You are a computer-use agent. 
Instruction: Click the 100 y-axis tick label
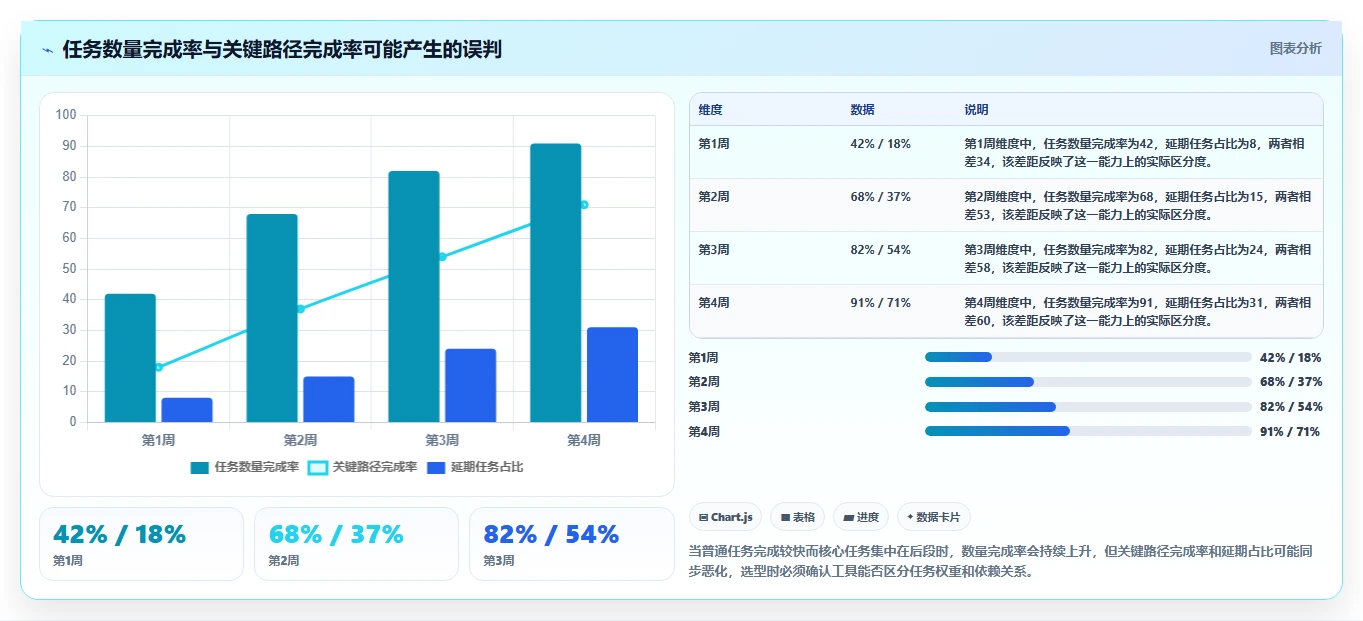pyautogui.click(x=66, y=115)
